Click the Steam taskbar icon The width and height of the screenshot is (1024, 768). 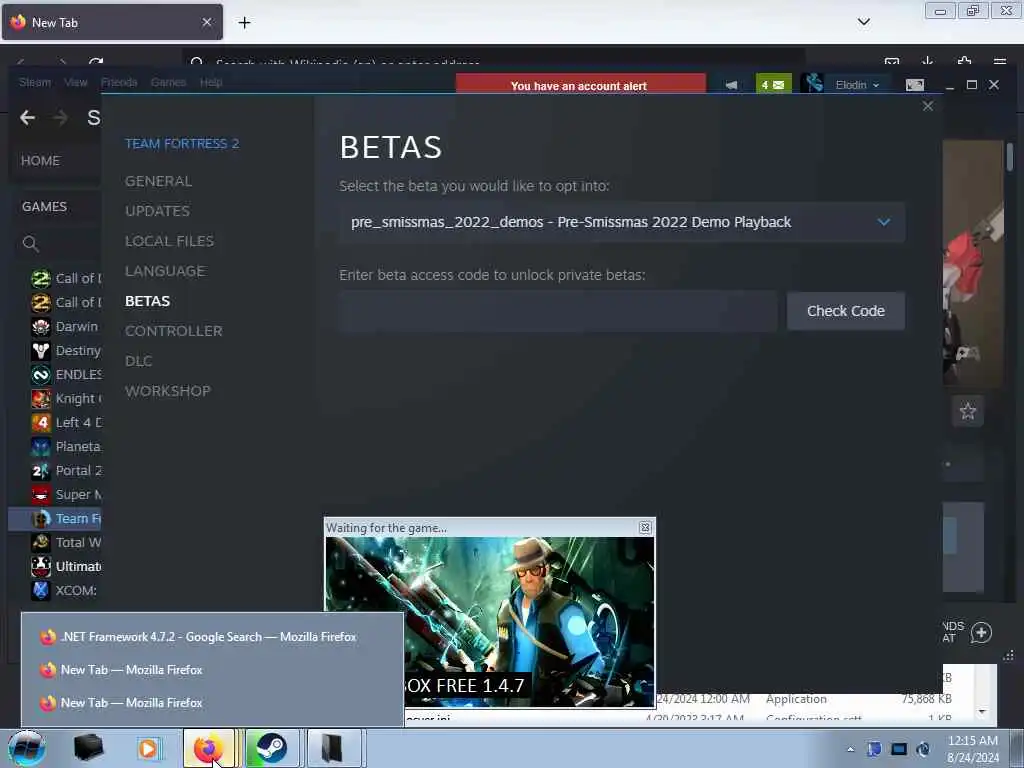click(x=270, y=748)
